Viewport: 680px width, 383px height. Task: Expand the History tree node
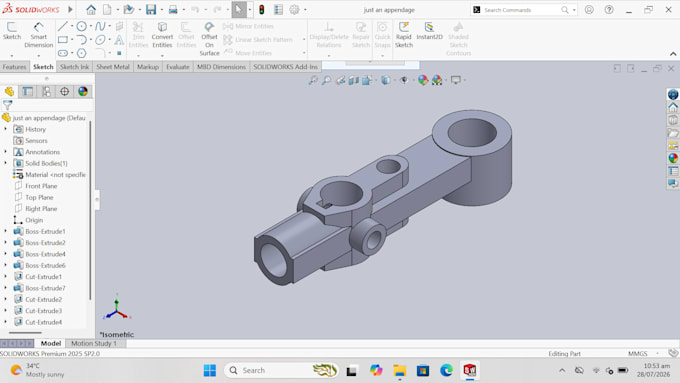6,129
